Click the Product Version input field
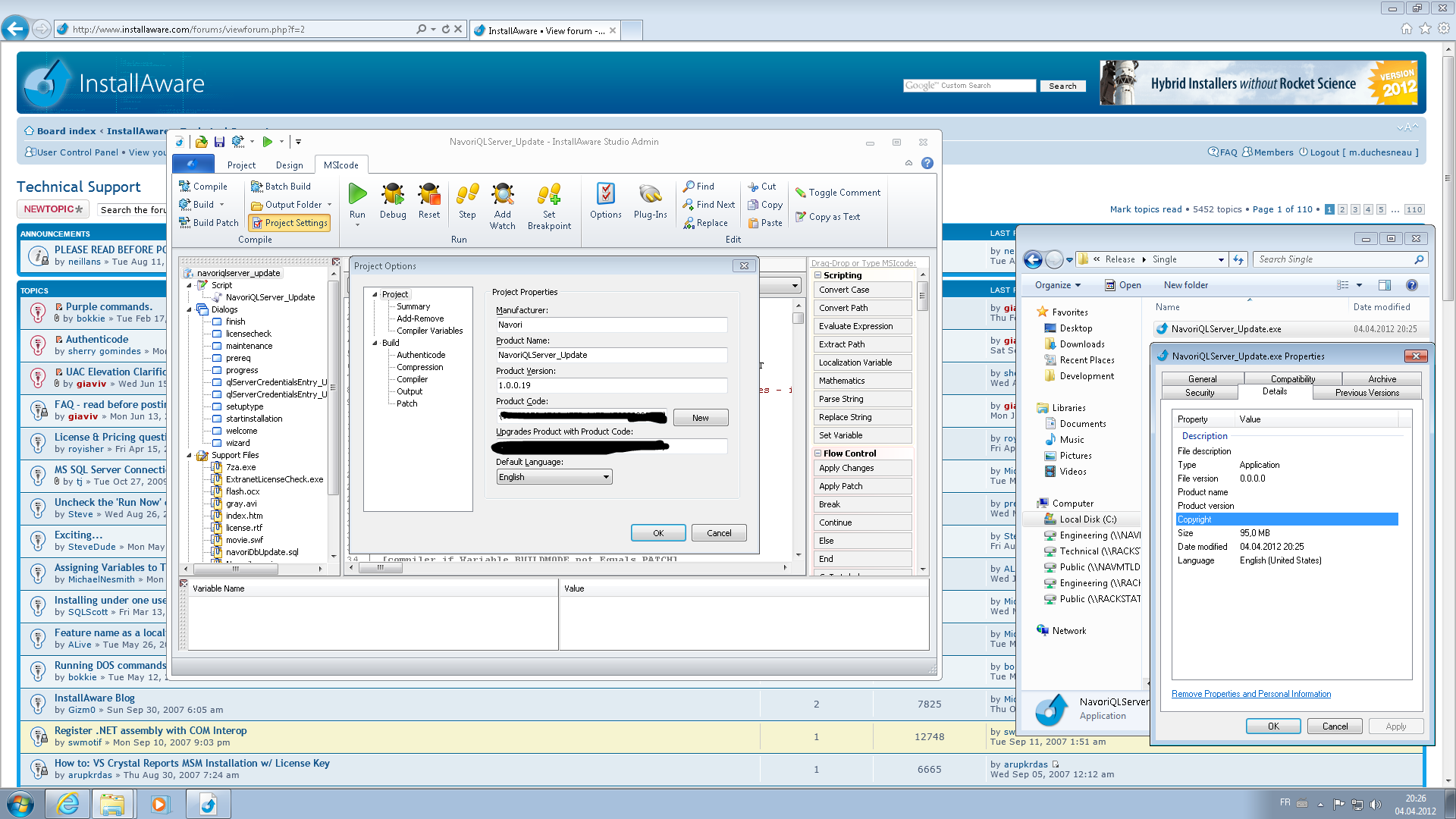The image size is (1456, 819). [611, 385]
